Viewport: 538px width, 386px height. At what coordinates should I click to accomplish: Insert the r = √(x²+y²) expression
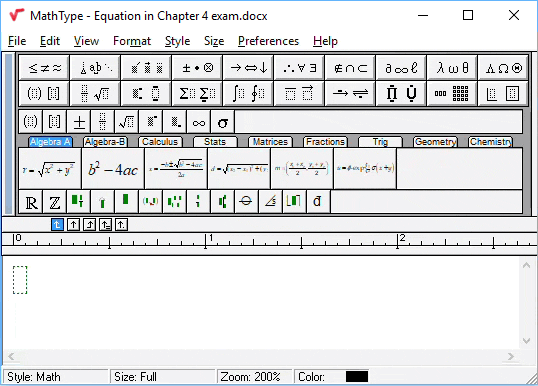pos(50,168)
